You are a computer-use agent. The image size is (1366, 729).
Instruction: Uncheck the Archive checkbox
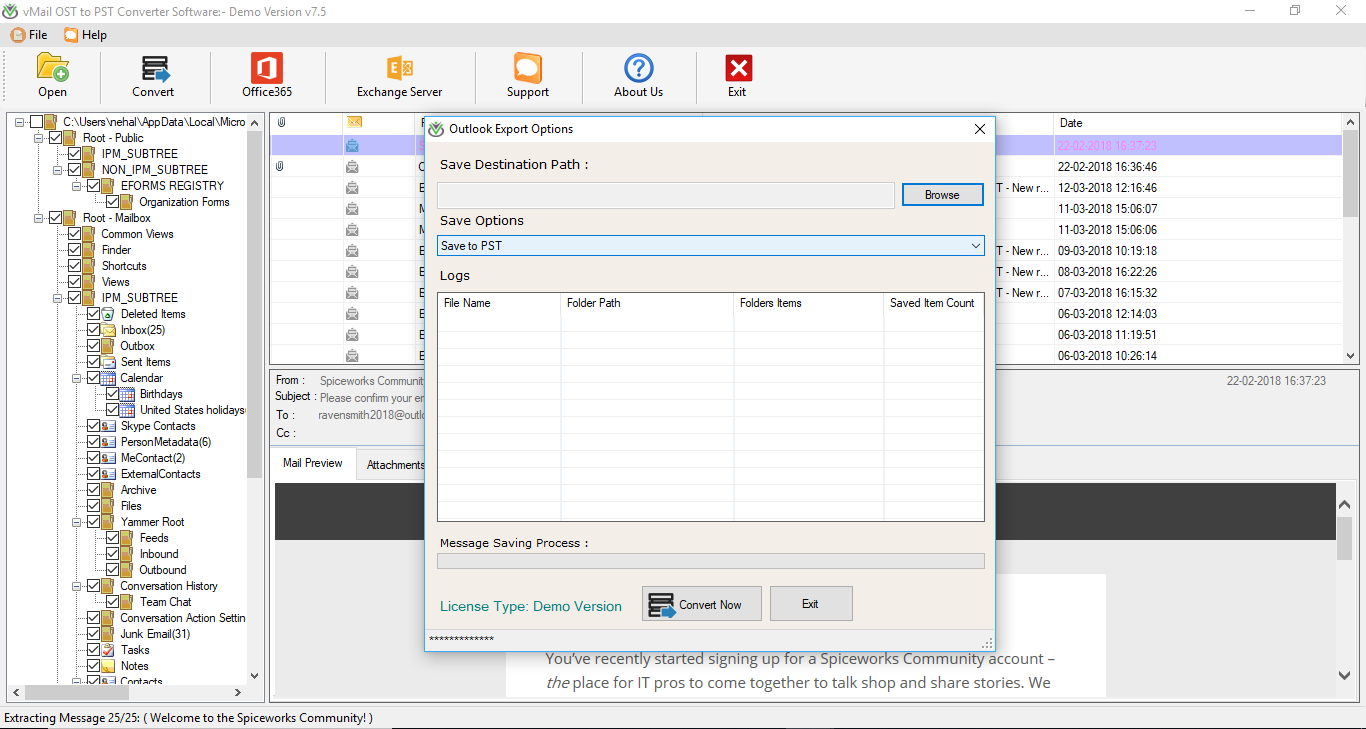tap(93, 490)
